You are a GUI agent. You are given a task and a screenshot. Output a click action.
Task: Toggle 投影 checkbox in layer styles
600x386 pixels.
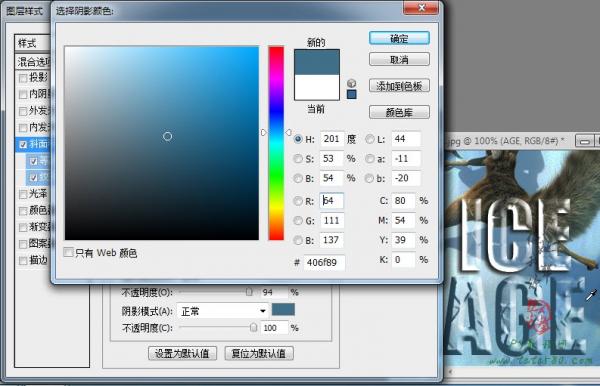tap(23, 78)
